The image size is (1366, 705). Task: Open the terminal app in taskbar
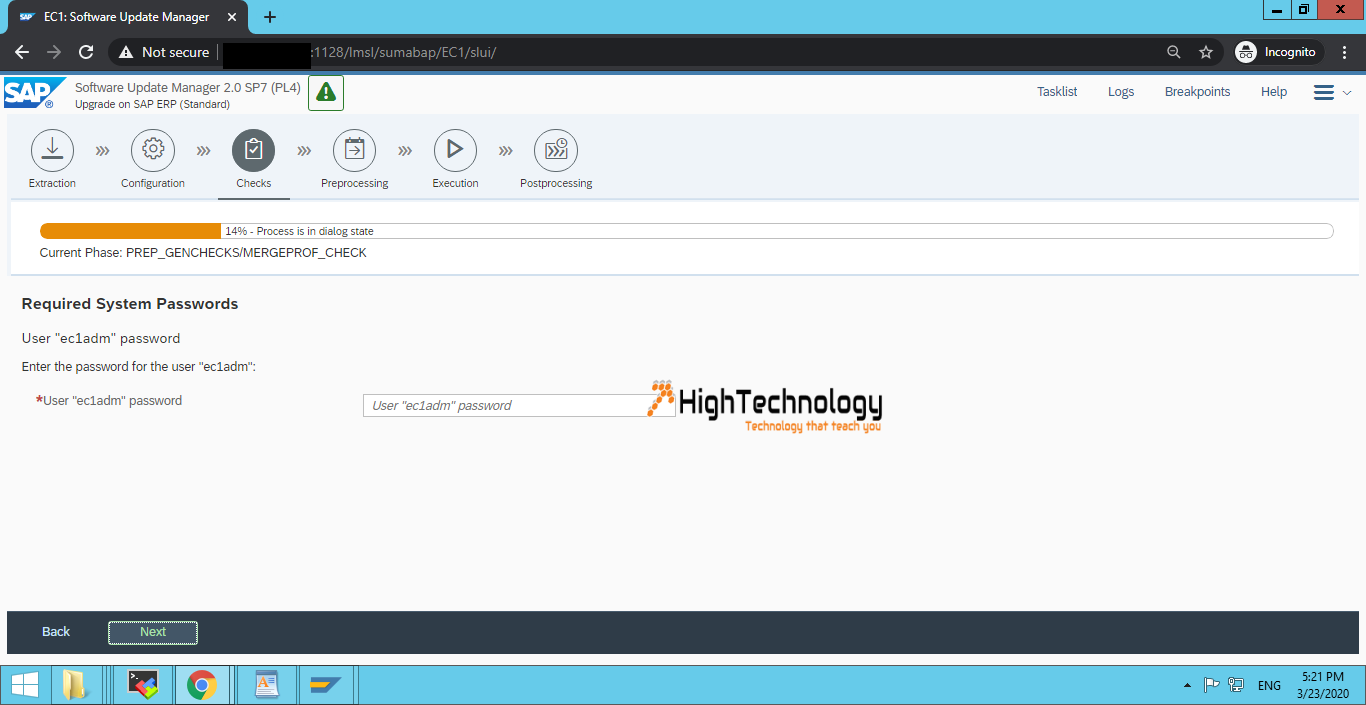pyautogui.click(x=144, y=685)
